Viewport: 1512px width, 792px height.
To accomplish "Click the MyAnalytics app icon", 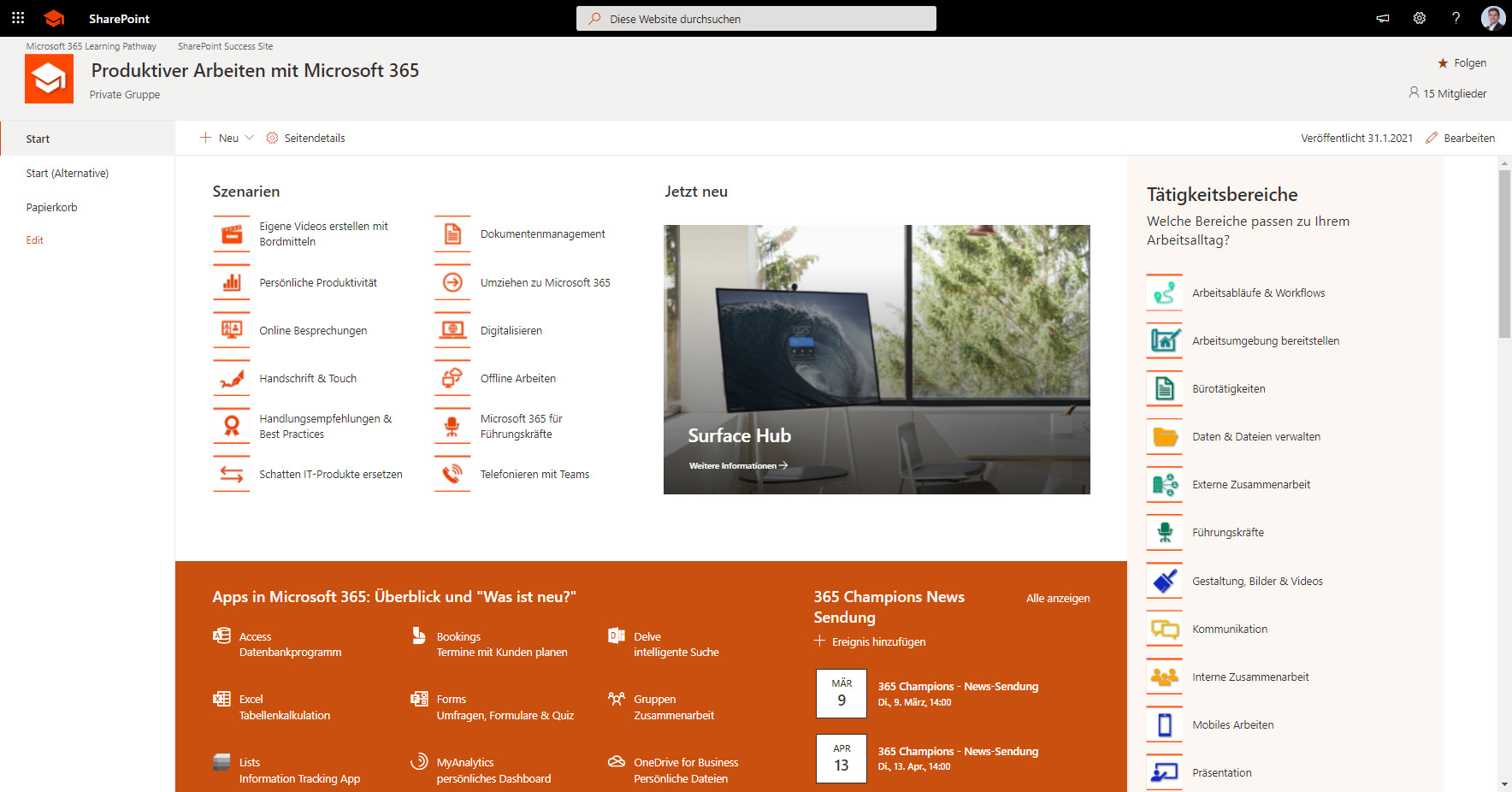I will (x=419, y=761).
